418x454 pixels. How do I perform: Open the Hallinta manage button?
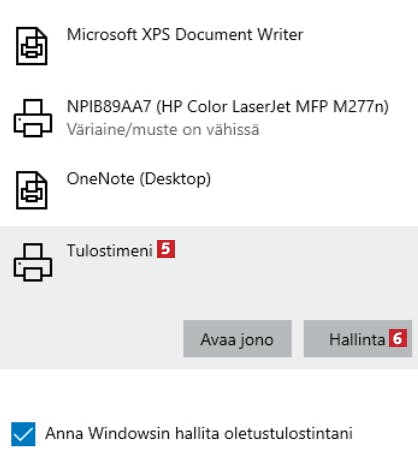point(358,339)
